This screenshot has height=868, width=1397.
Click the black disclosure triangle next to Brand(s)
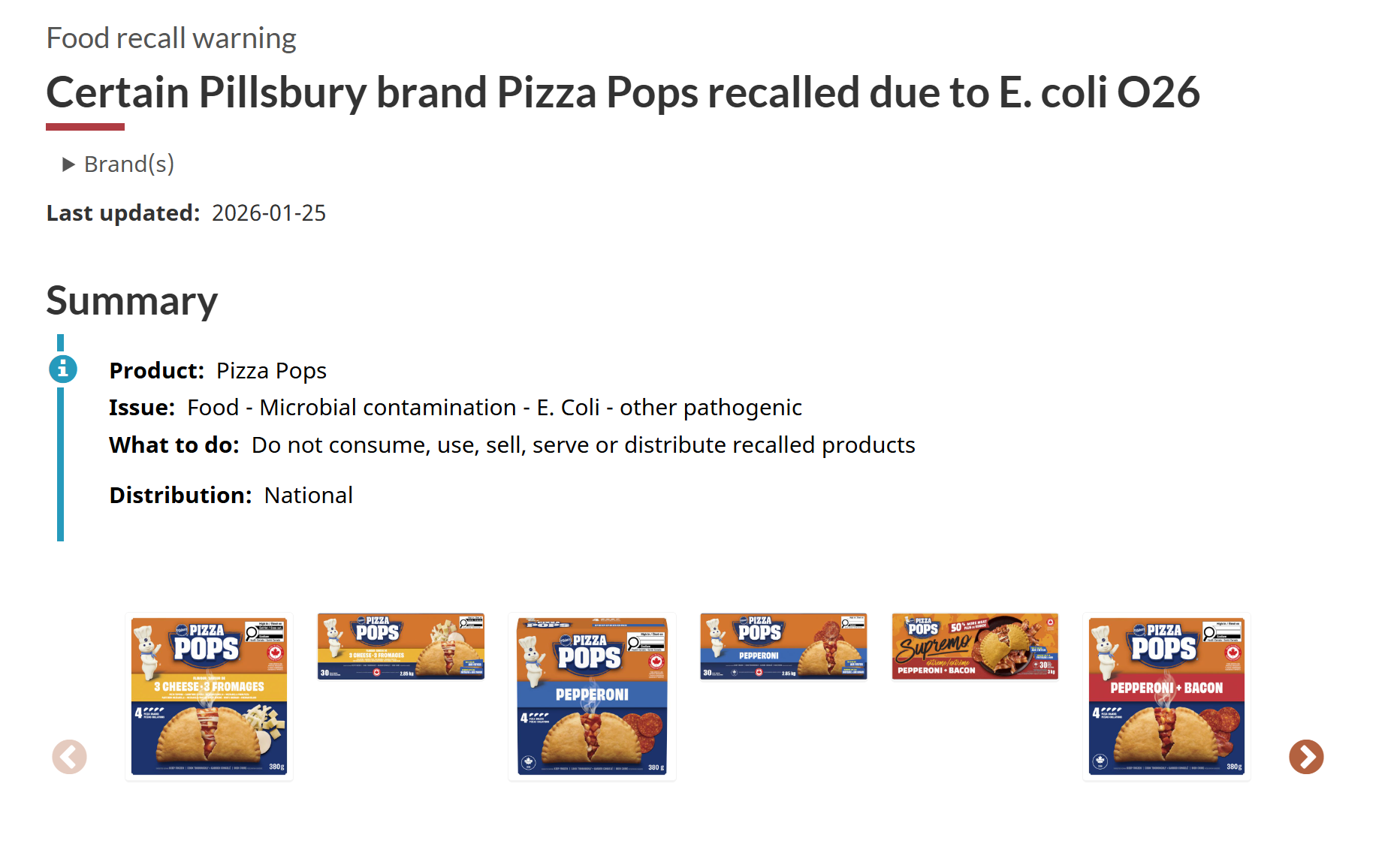(x=67, y=164)
